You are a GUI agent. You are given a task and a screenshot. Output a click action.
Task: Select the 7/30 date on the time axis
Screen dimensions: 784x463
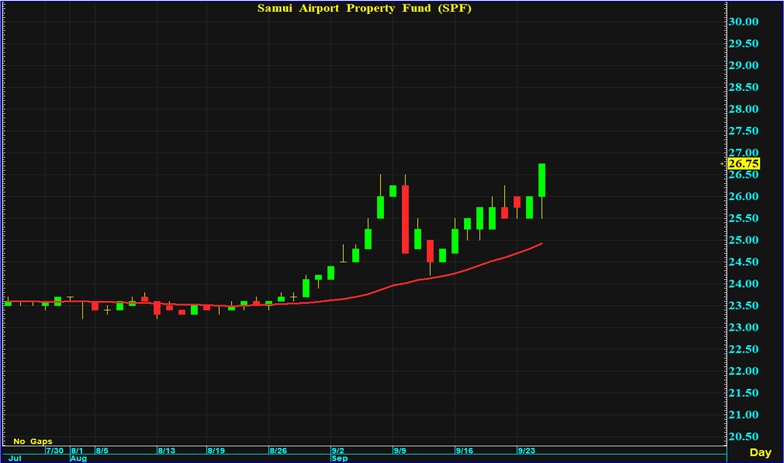[55, 450]
